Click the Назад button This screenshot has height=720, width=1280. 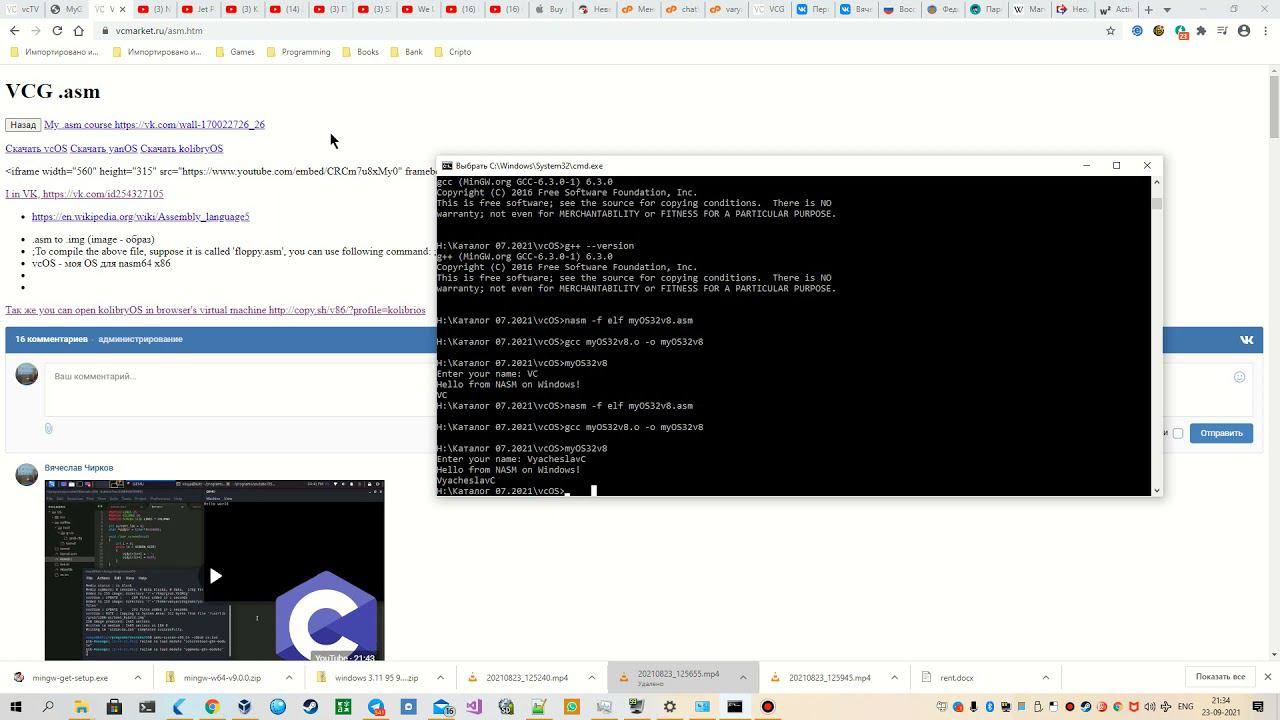click(23, 125)
